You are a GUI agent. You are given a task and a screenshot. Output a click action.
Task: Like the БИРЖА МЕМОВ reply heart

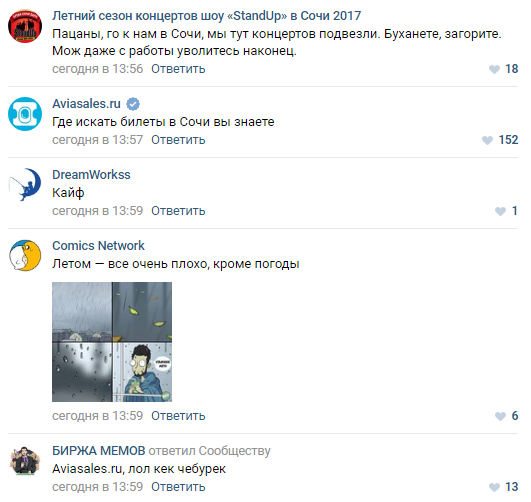[x=494, y=487]
